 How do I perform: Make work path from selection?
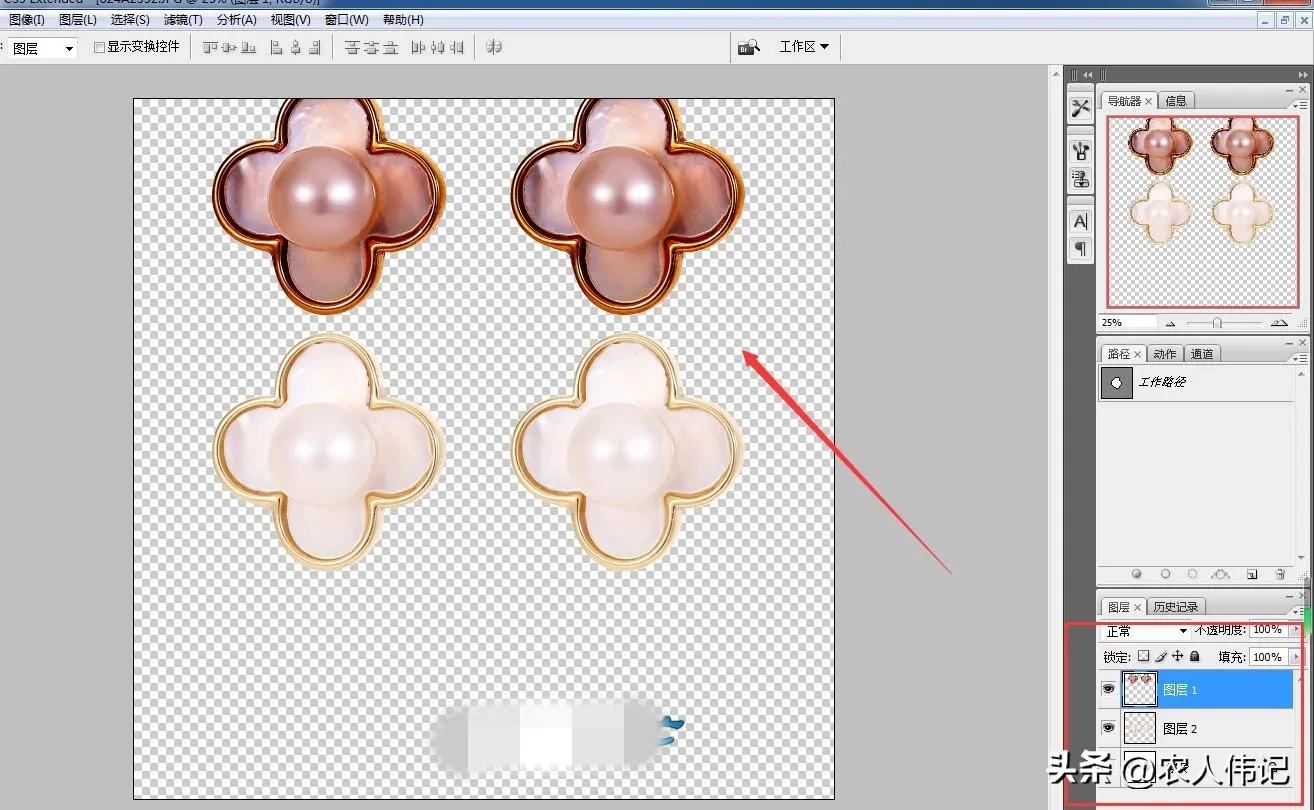(1220, 575)
